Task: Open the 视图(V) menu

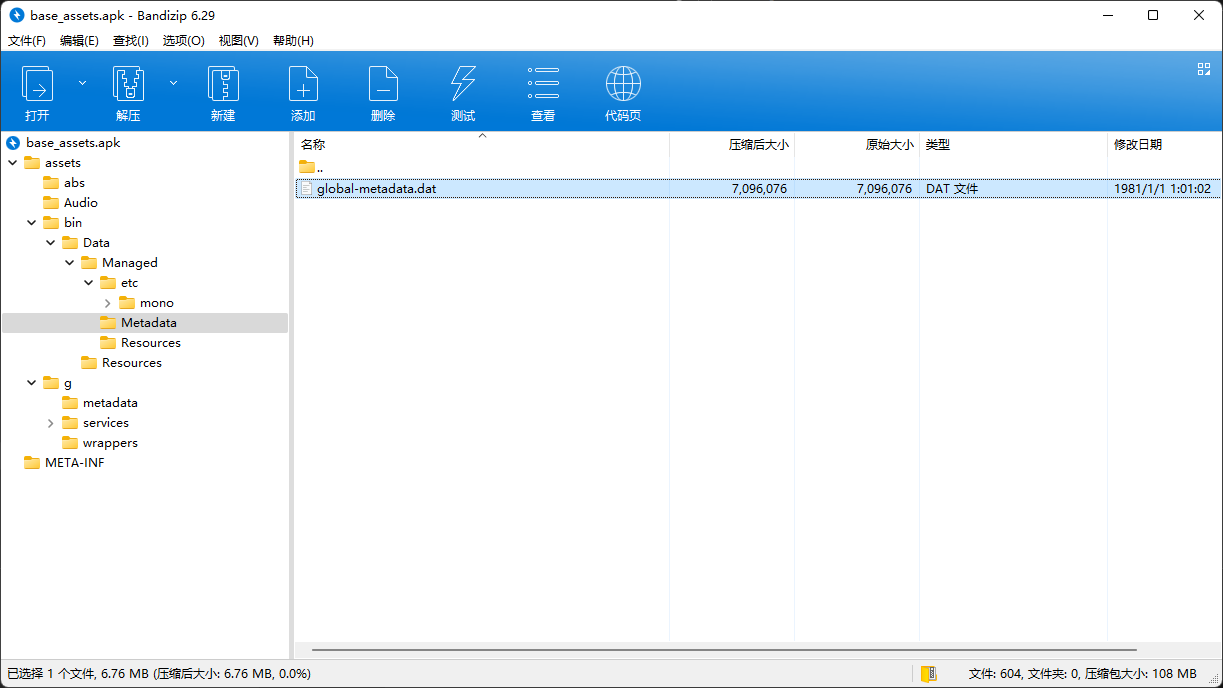Action: (x=238, y=41)
